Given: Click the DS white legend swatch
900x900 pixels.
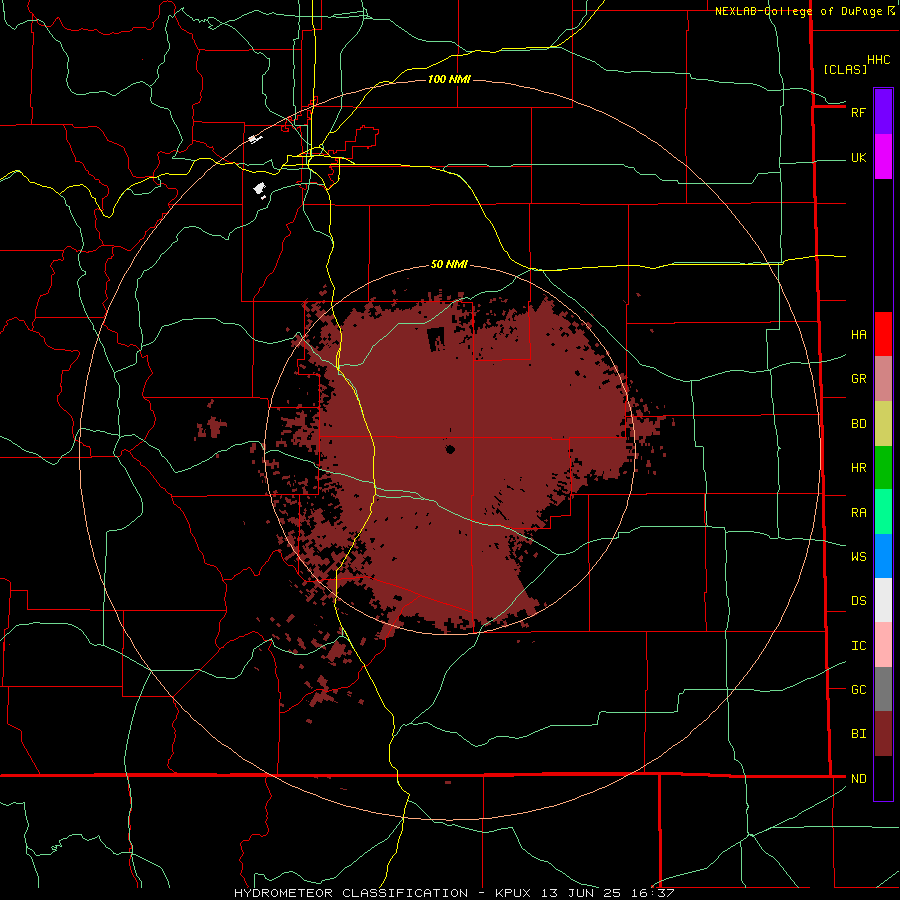Looking at the screenshot, I should pyautogui.click(x=883, y=600).
